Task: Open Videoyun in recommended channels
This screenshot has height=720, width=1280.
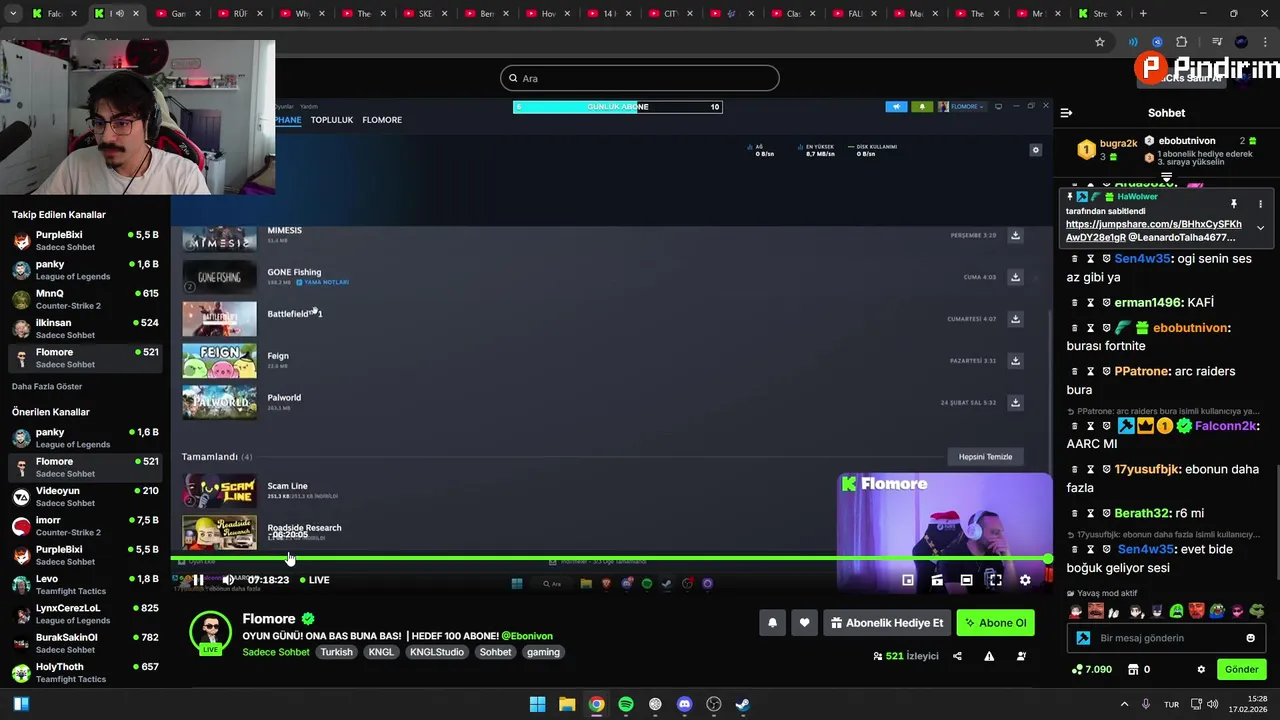Action: 85,496
